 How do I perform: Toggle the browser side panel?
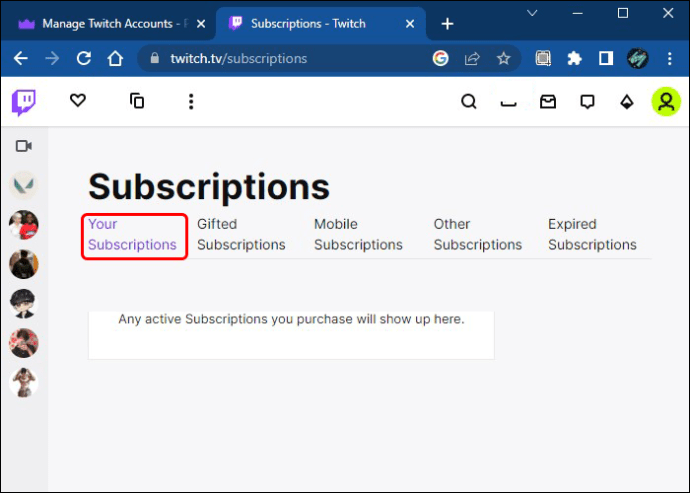(x=606, y=58)
